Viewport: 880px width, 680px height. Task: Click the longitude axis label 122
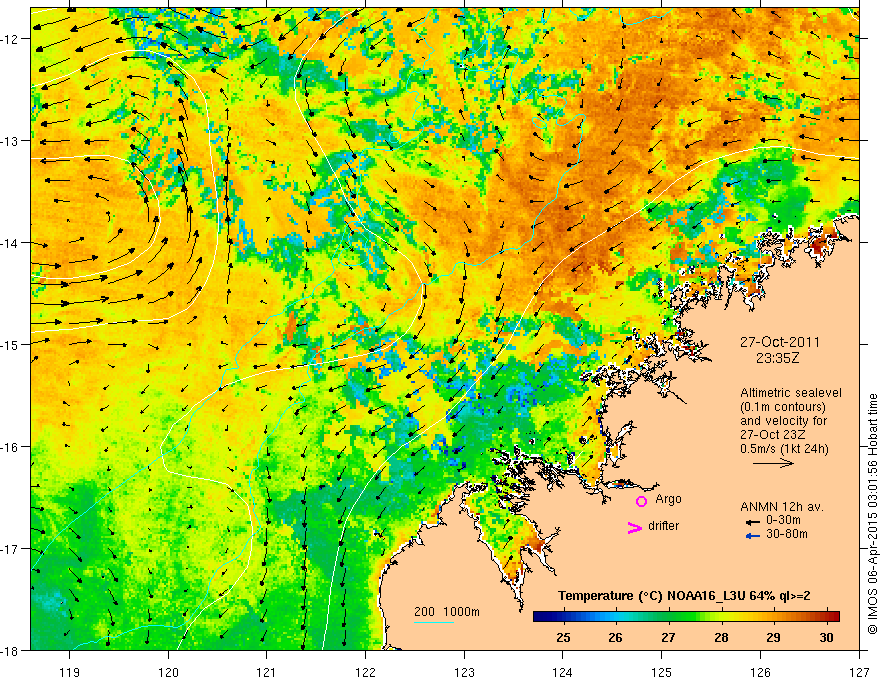point(365,672)
